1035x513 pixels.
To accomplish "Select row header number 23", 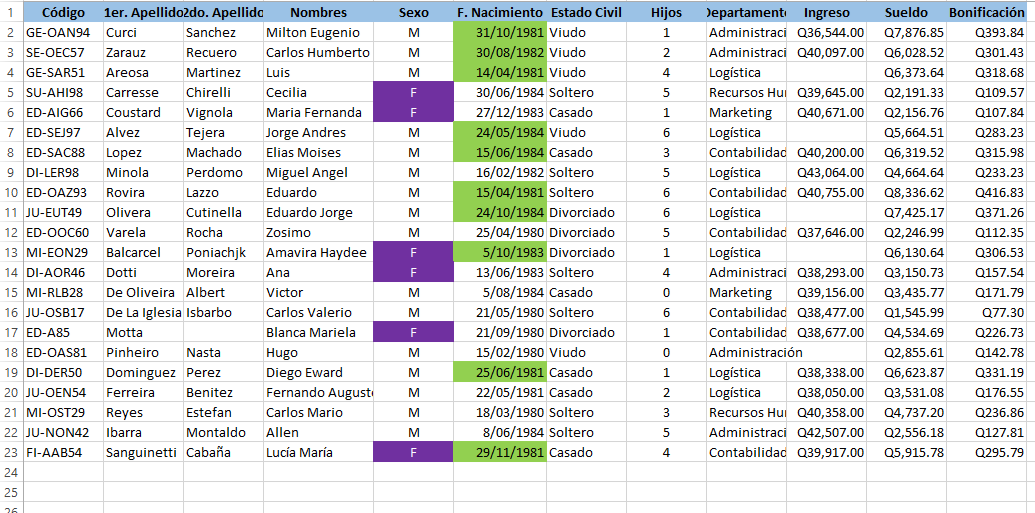I will point(11,453).
